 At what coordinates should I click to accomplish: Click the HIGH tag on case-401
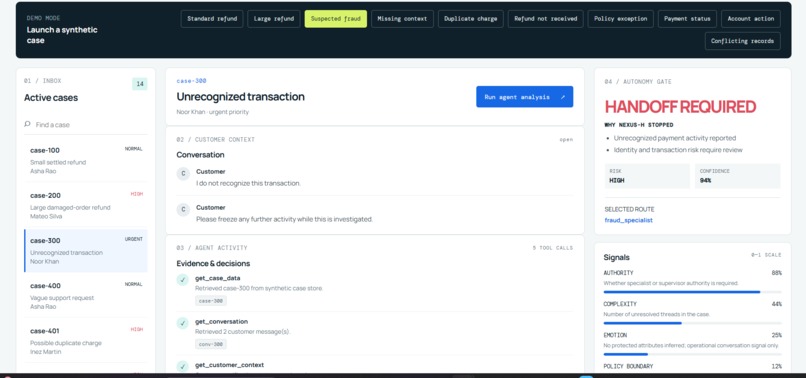point(137,330)
